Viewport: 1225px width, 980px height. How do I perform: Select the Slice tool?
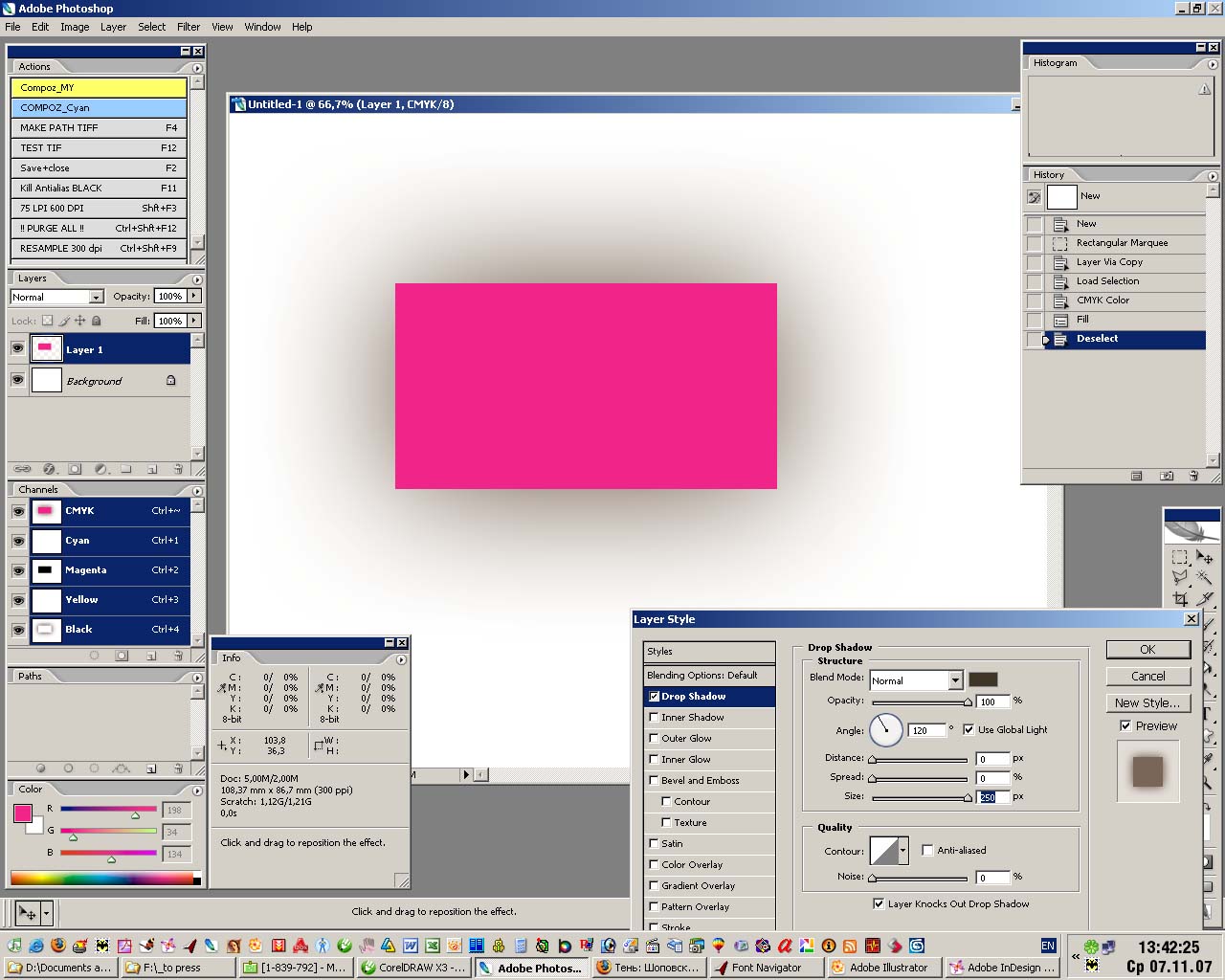[x=1207, y=599]
